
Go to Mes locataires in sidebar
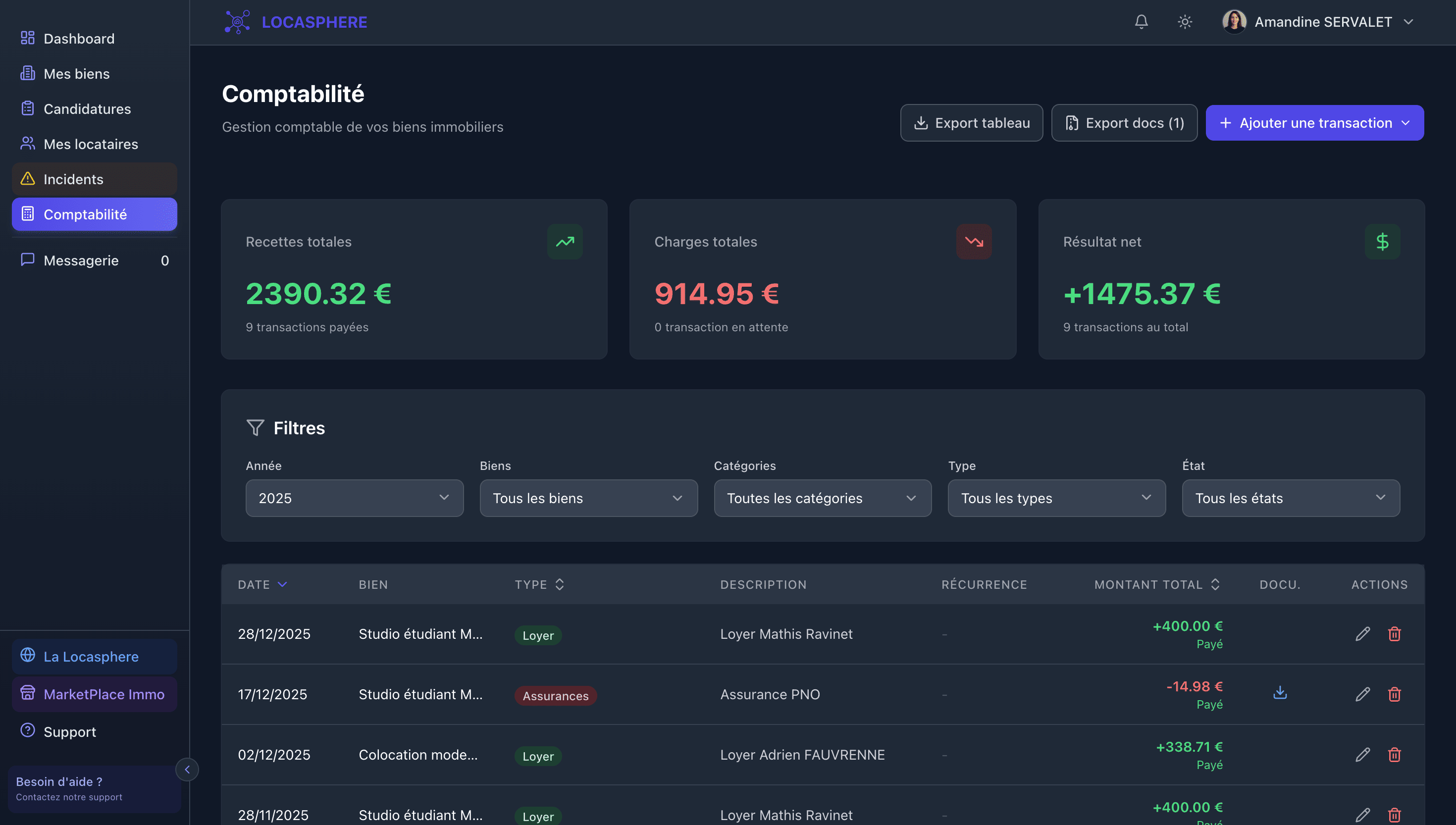click(91, 144)
